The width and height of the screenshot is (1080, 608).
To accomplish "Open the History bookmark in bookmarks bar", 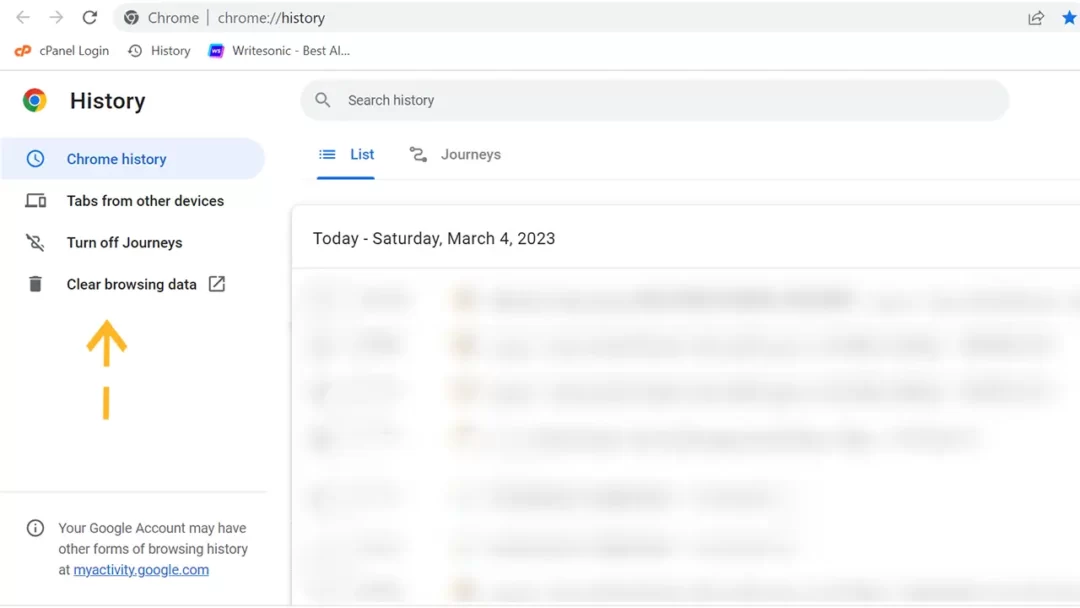I will [159, 51].
